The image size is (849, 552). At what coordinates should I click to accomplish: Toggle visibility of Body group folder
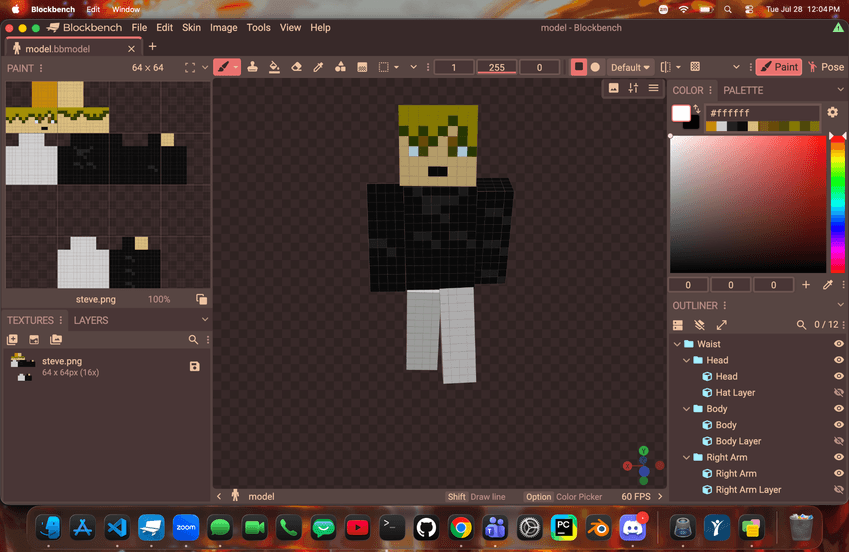pos(839,408)
